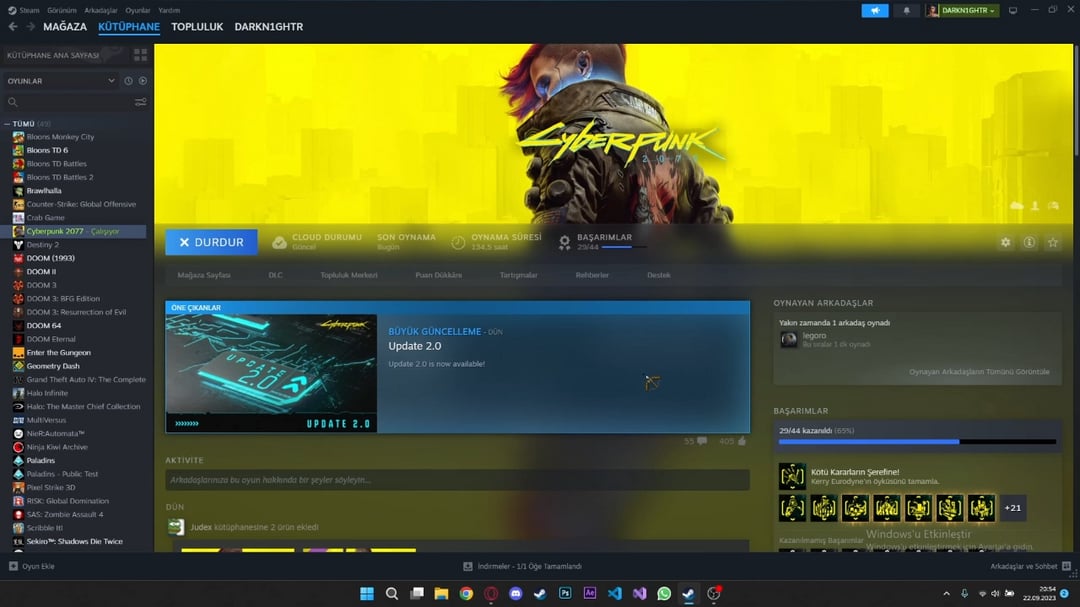Open Puan Dükkânı link
Screen dimensions: 1080x607
(439, 275)
